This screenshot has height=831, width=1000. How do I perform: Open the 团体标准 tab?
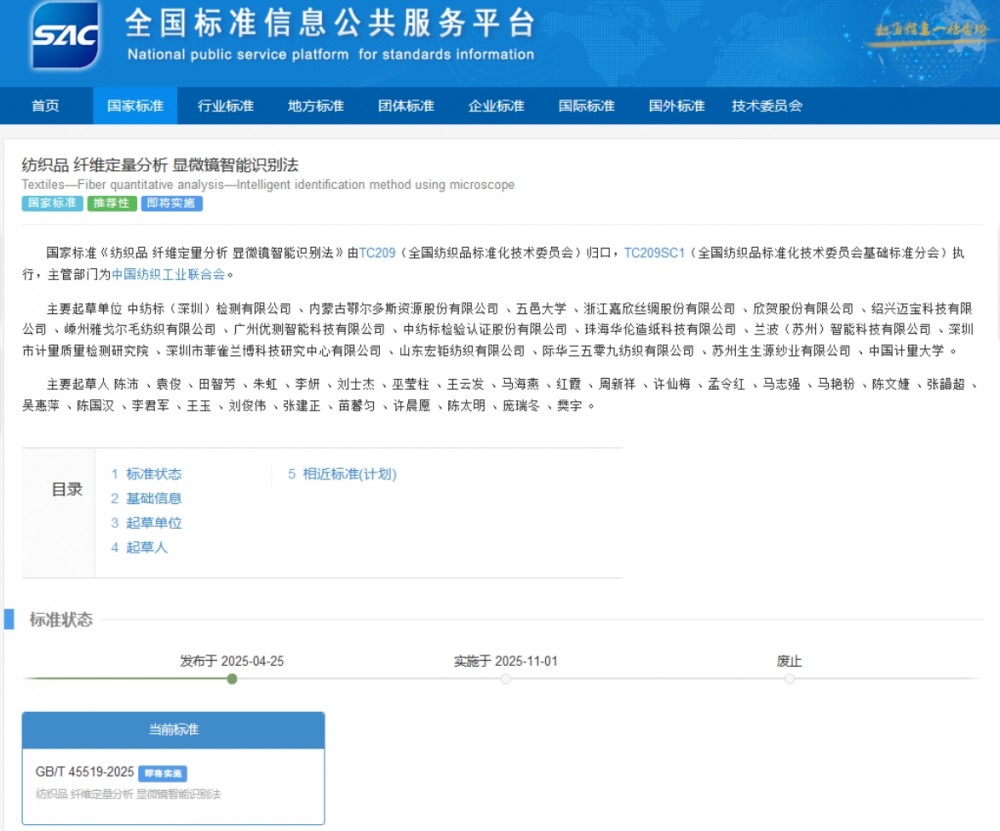coord(406,106)
